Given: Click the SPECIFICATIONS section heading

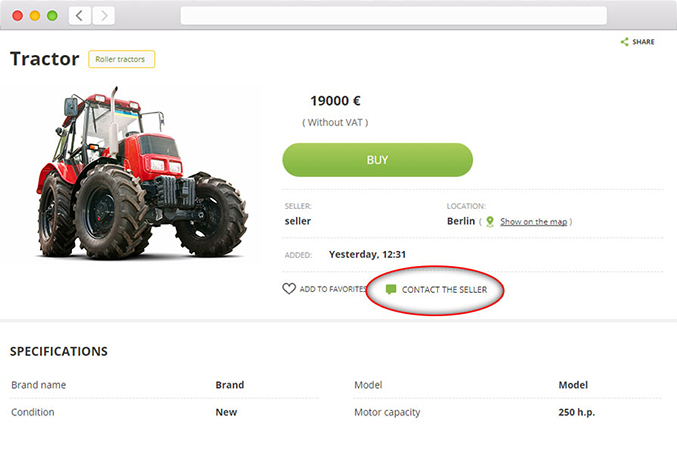Looking at the screenshot, I should point(58,351).
